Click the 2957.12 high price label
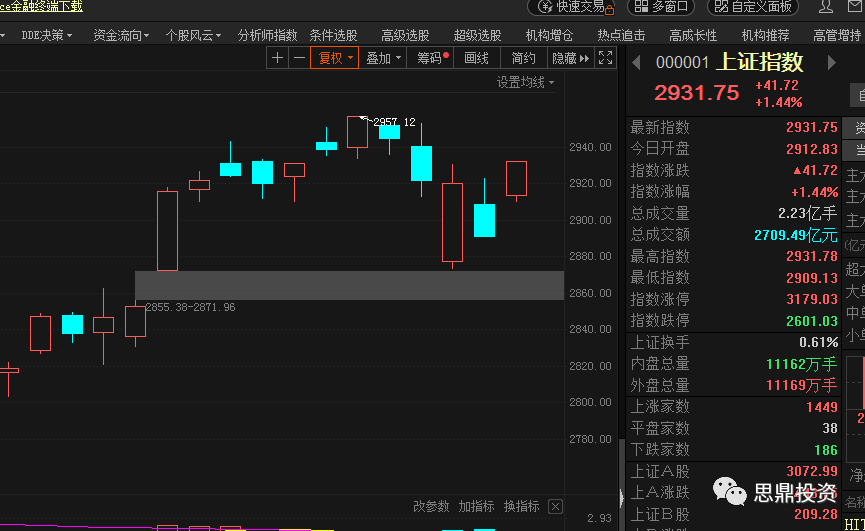The image size is (865, 531). [x=394, y=122]
